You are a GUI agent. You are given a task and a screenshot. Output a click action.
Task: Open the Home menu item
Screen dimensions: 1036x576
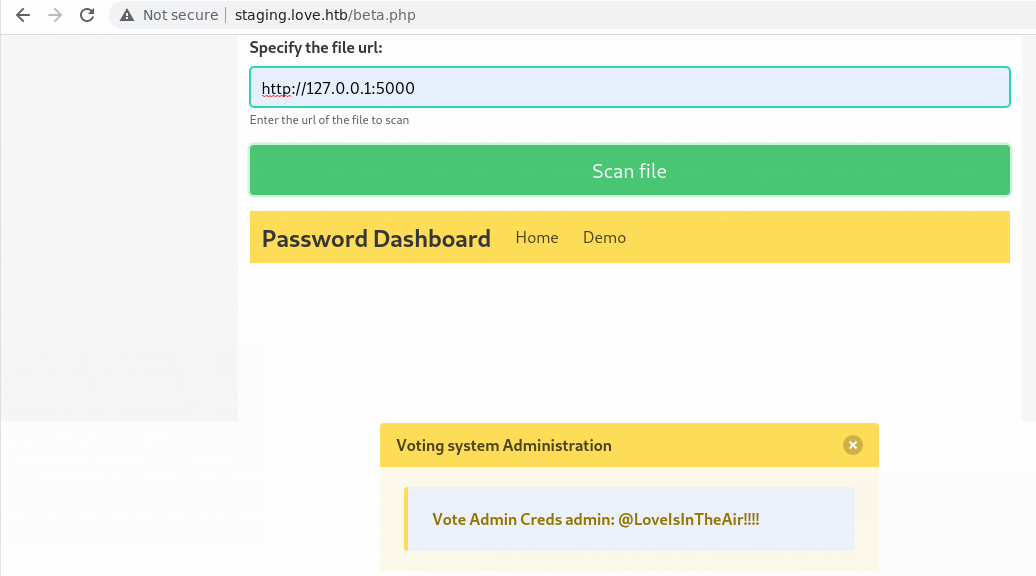(537, 237)
